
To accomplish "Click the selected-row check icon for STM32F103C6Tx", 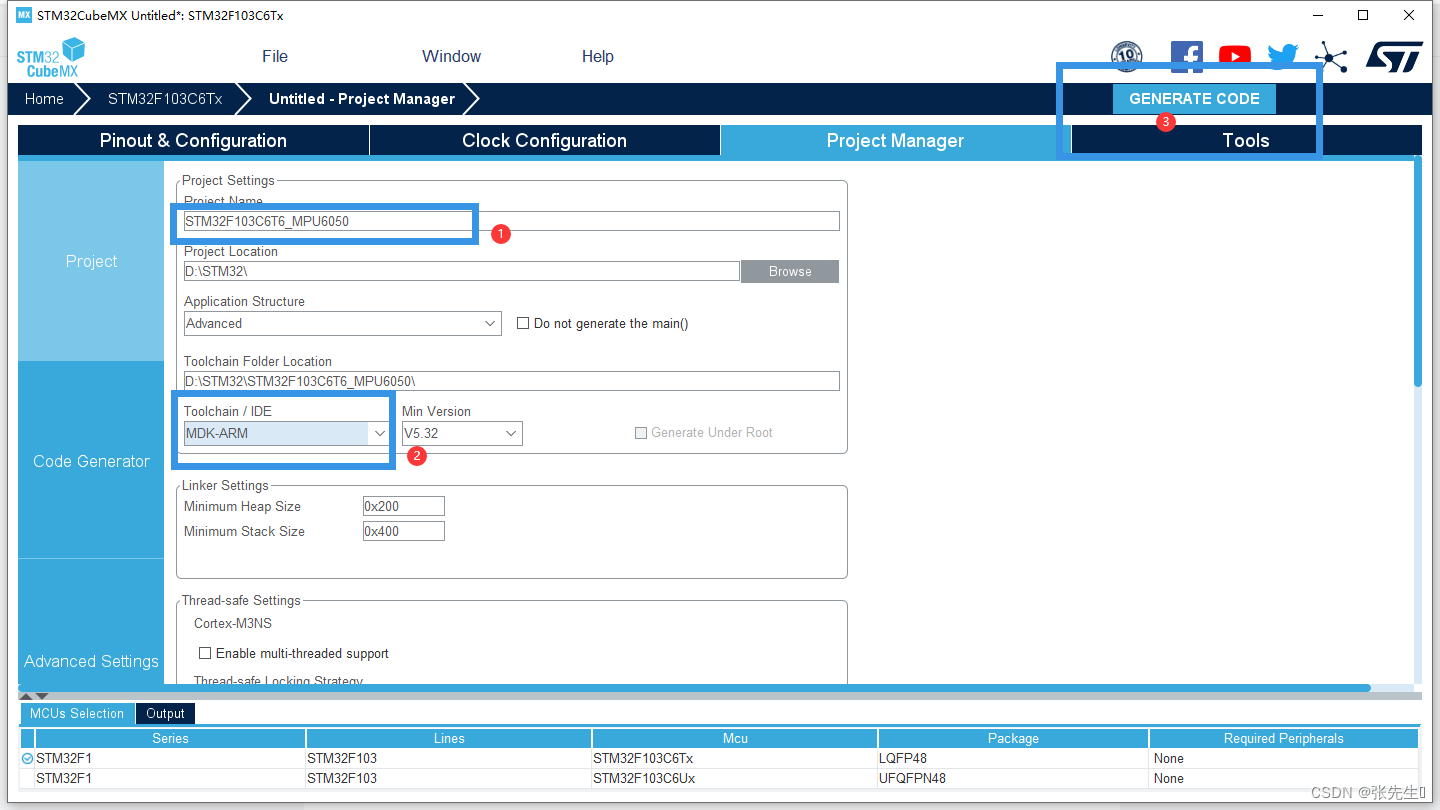I will (27, 759).
